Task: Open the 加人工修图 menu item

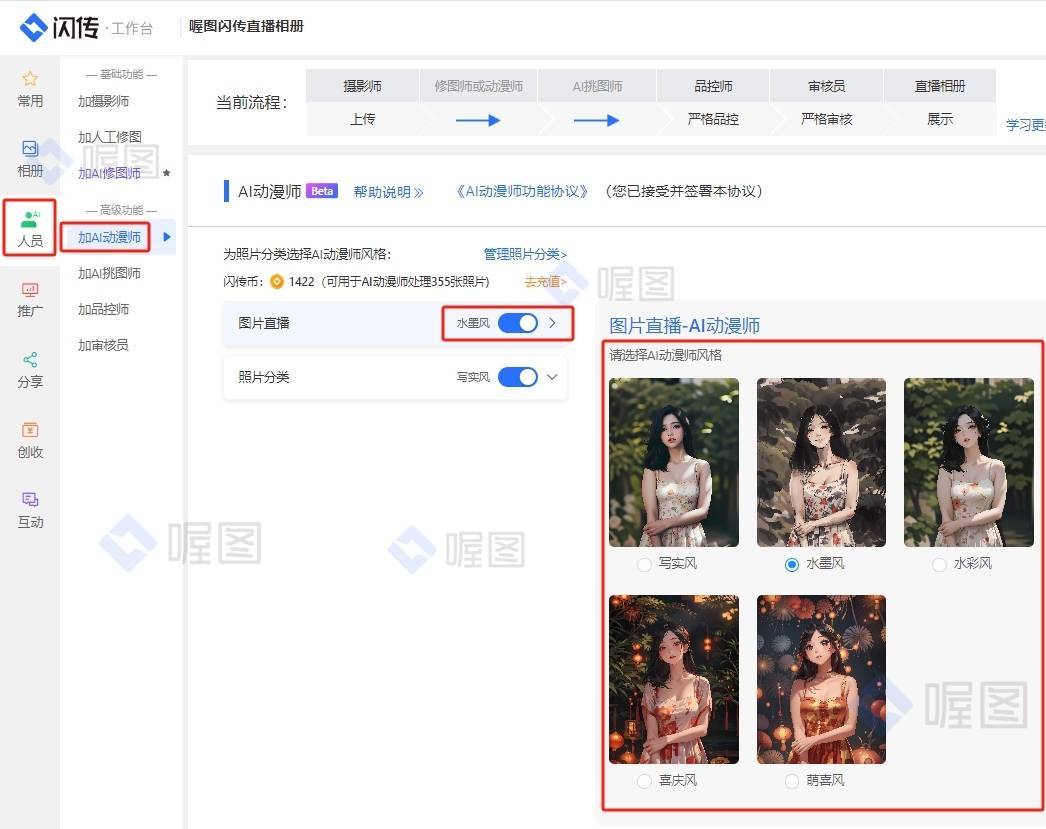Action: pyautogui.click(x=109, y=137)
